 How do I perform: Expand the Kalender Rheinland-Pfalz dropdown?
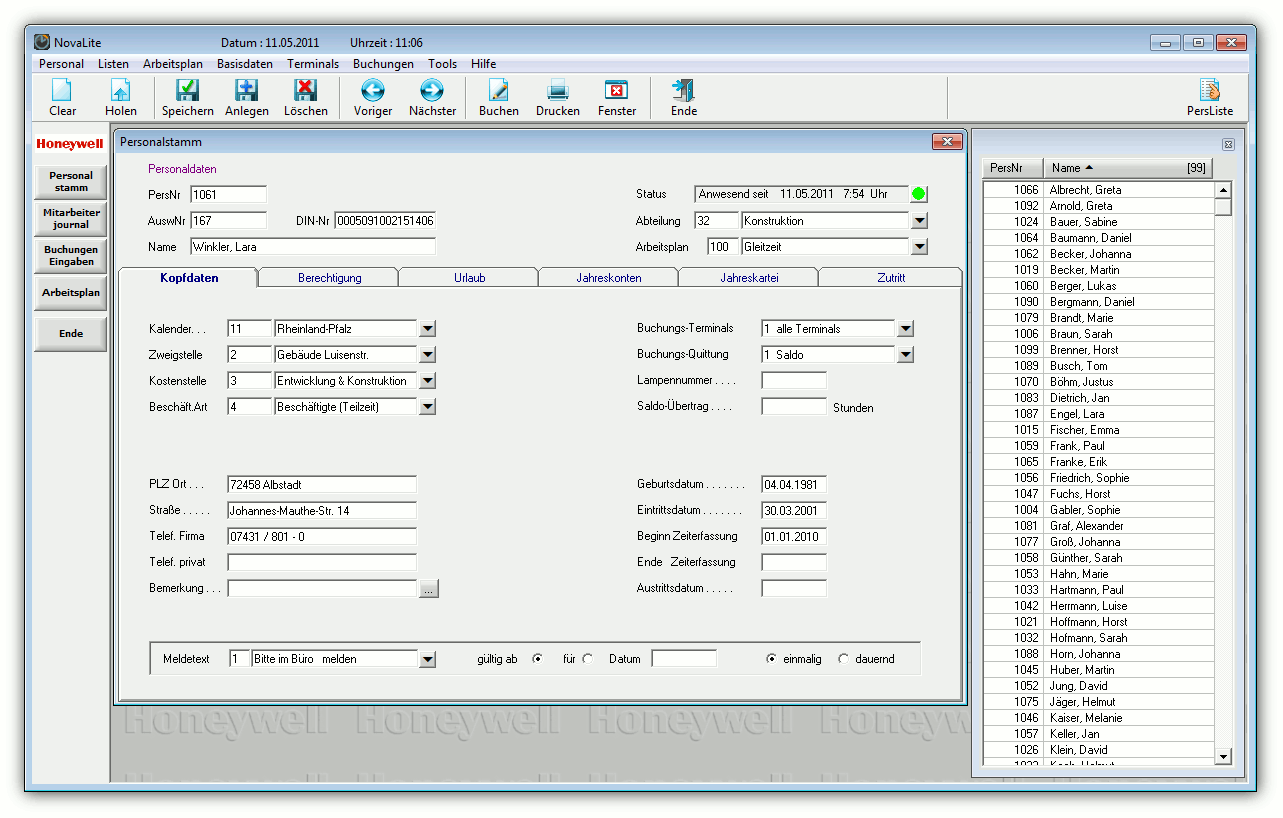click(x=427, y=328)
